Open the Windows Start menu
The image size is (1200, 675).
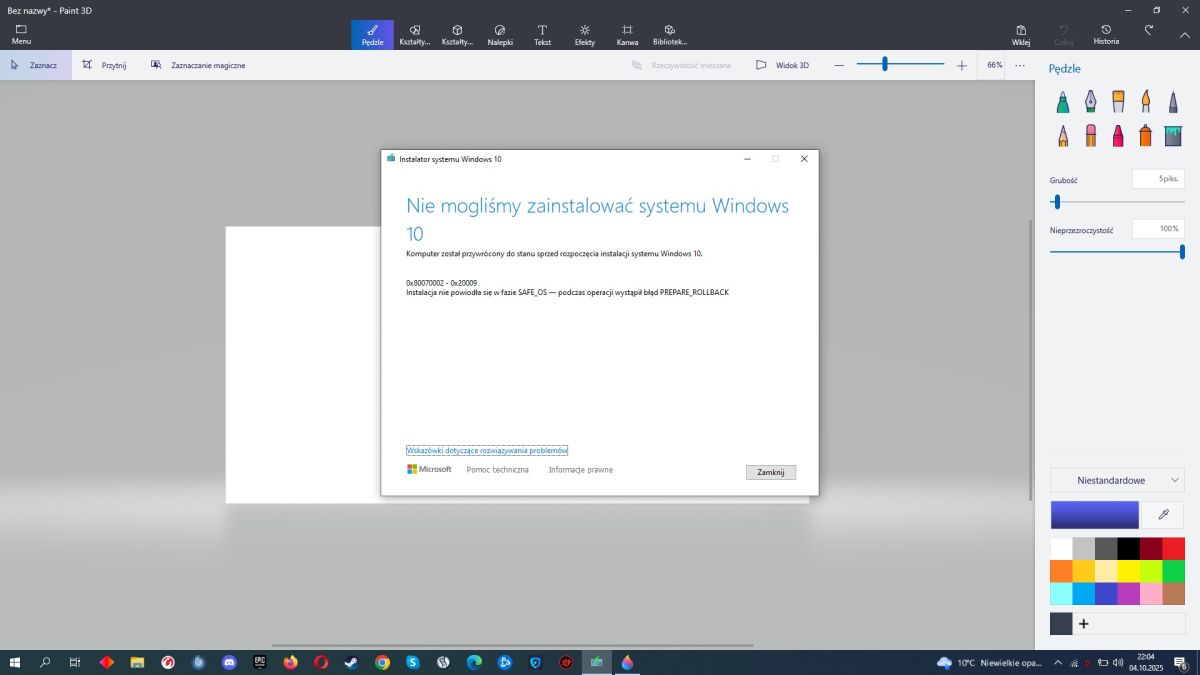point(15,662)
